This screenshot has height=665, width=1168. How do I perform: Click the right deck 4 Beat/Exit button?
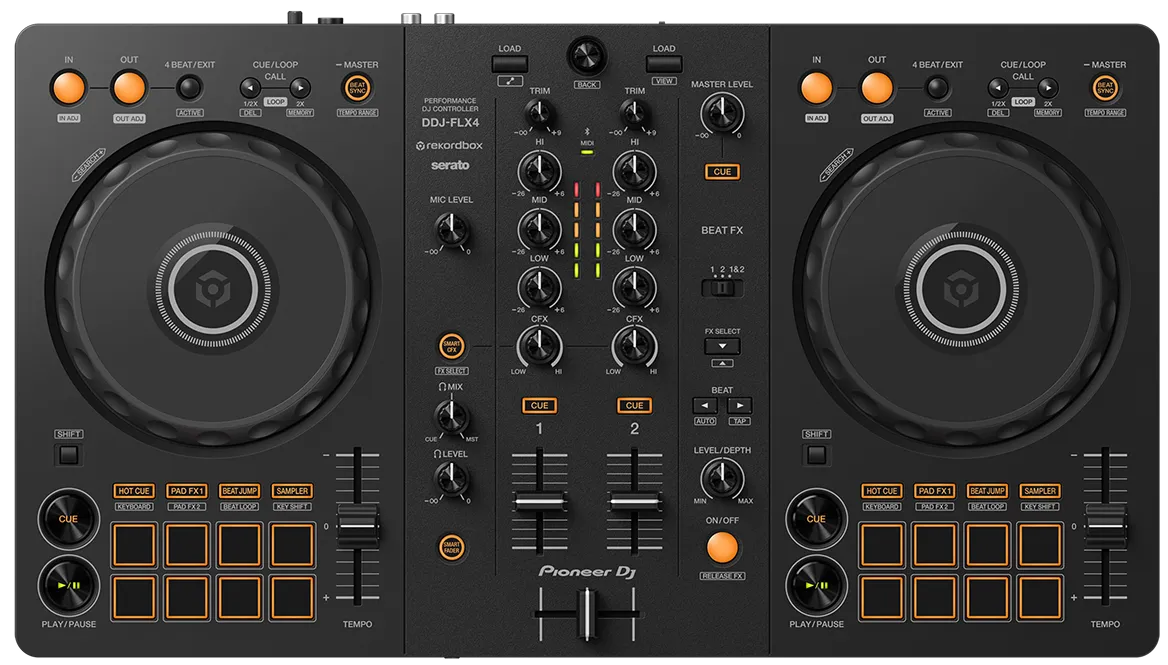[936, 88]
